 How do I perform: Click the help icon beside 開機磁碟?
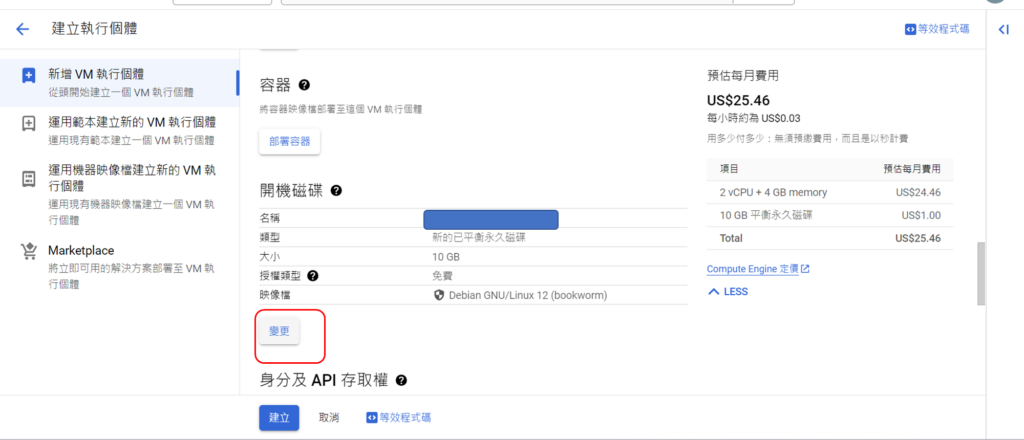tap(337, 190)
